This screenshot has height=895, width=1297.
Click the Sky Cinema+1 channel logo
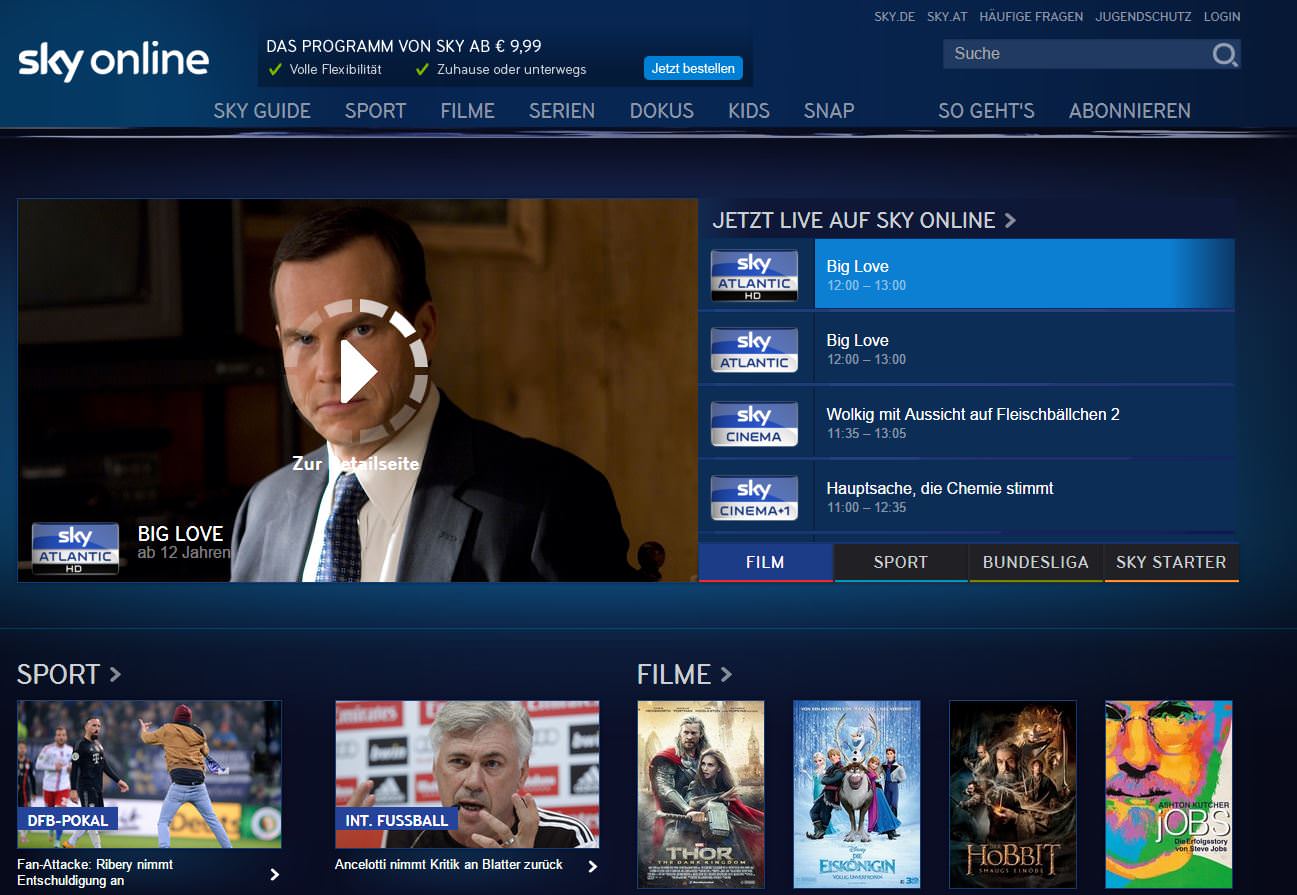pos(754,497)
